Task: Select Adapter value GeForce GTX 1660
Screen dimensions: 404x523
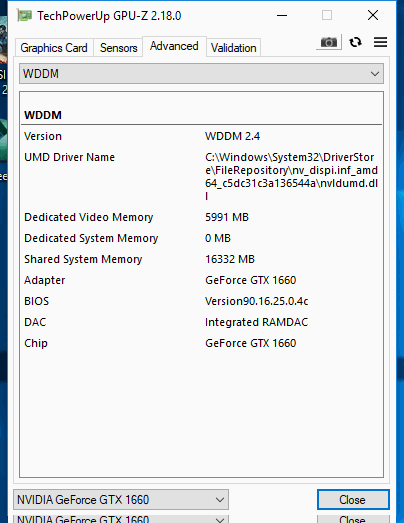Action: (251, 280)
